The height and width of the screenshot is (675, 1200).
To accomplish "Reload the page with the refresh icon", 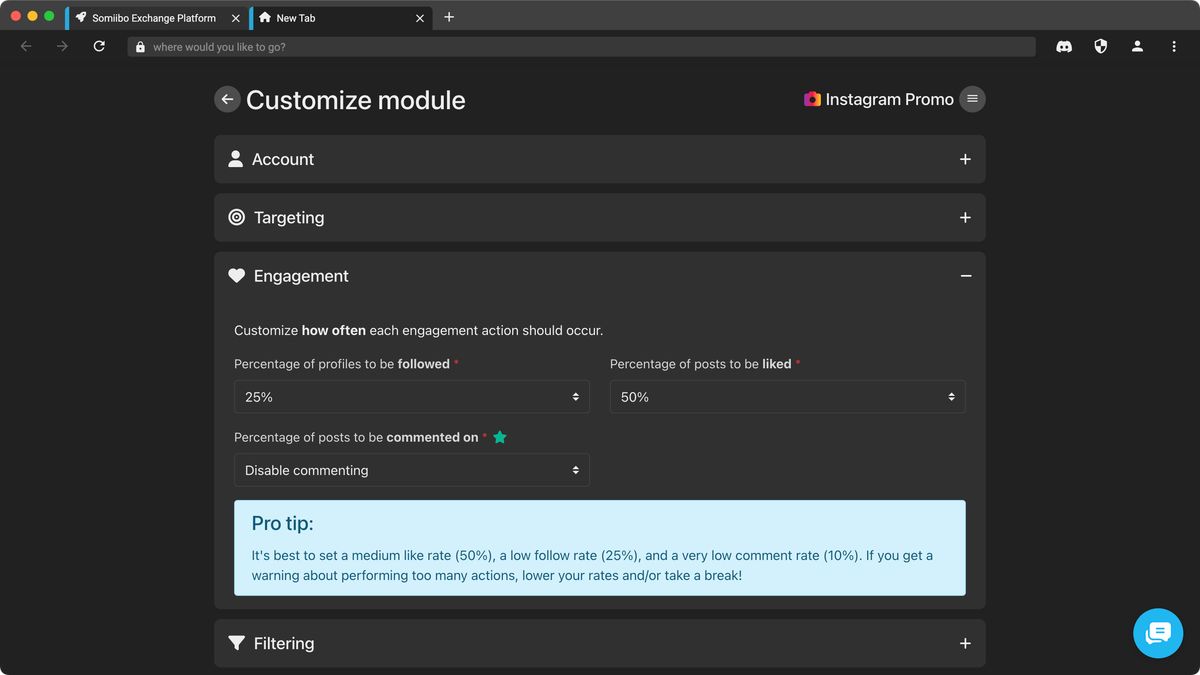I will click(x=99, y=46).
